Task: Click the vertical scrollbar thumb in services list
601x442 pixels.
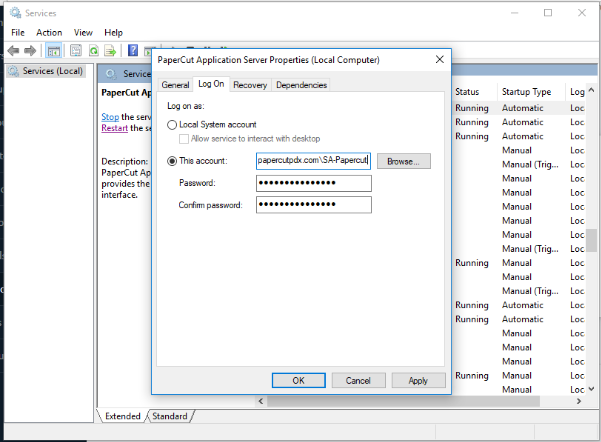Action: [591, 240]
